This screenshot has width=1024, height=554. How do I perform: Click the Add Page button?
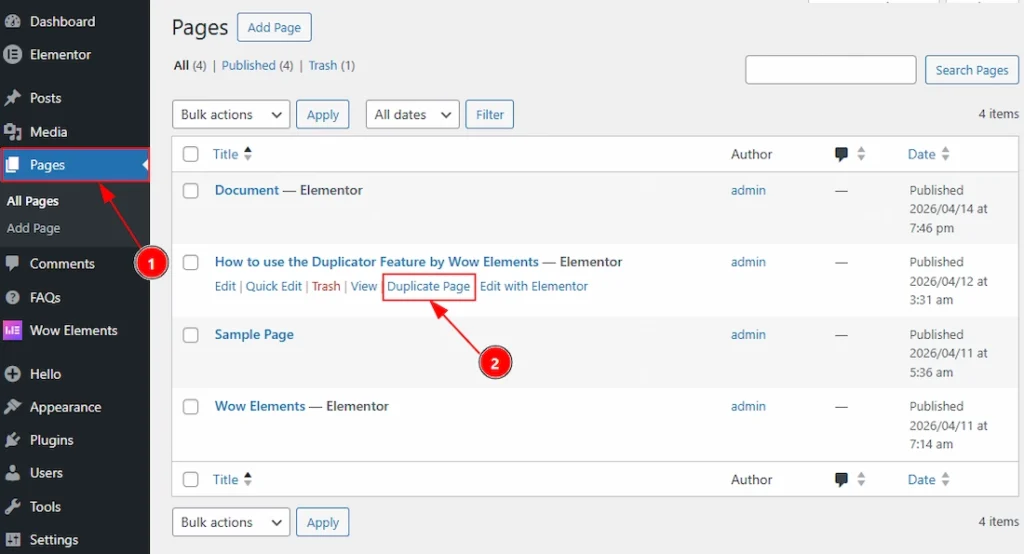click(274, 27)
